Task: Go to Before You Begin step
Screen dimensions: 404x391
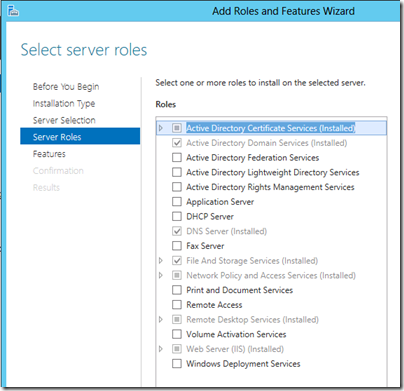Action: click(x=66, y=87)
